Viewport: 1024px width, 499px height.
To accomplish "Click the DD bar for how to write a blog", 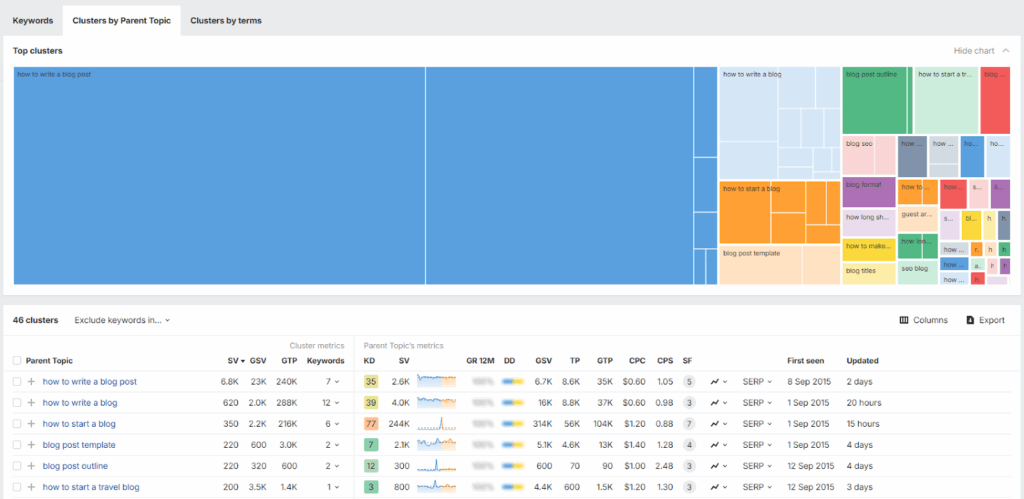I will click(x=513, y=403).
